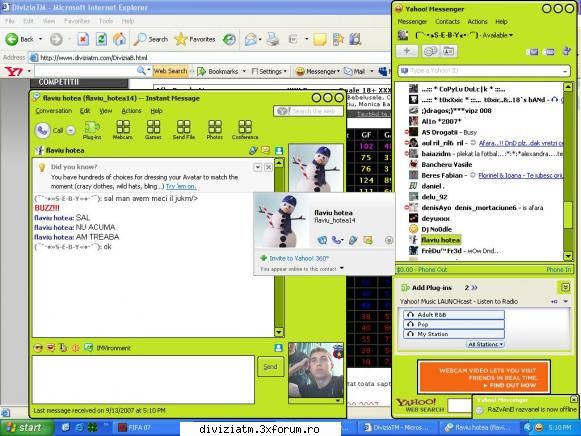Click the user's webcam avatar photo
Image resolution: width=581 pixels, height=436 pixels.
click(316, 370)
